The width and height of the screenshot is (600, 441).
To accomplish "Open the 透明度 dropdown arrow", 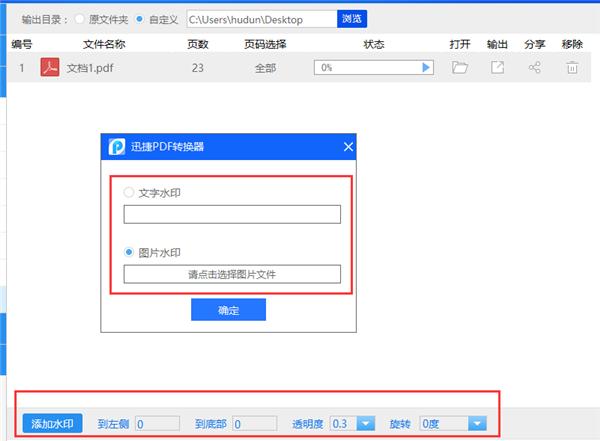I will tap(365, 423).
